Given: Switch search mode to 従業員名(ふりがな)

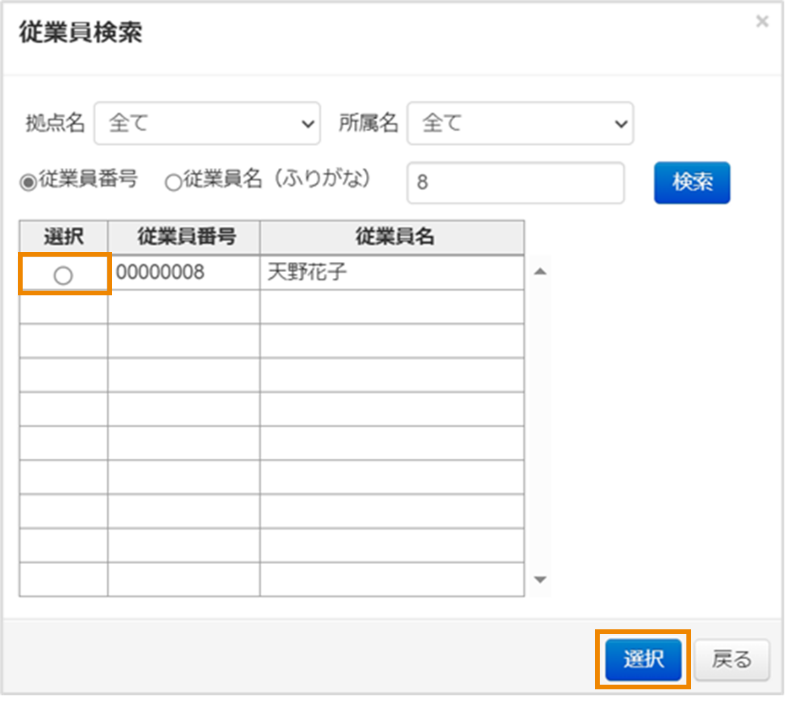Looking at the screenshot, I should click(173, 182).
